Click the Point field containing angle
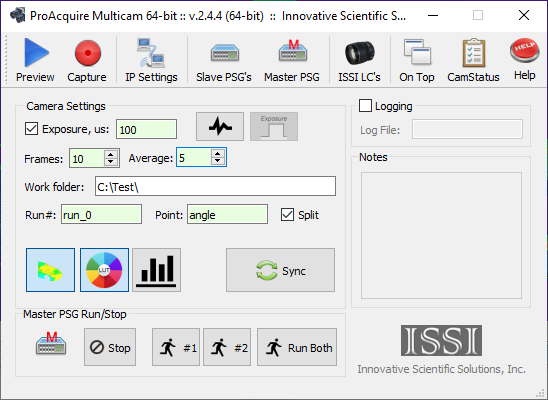The width and height of the screenshot is (548, 400). 228,214
